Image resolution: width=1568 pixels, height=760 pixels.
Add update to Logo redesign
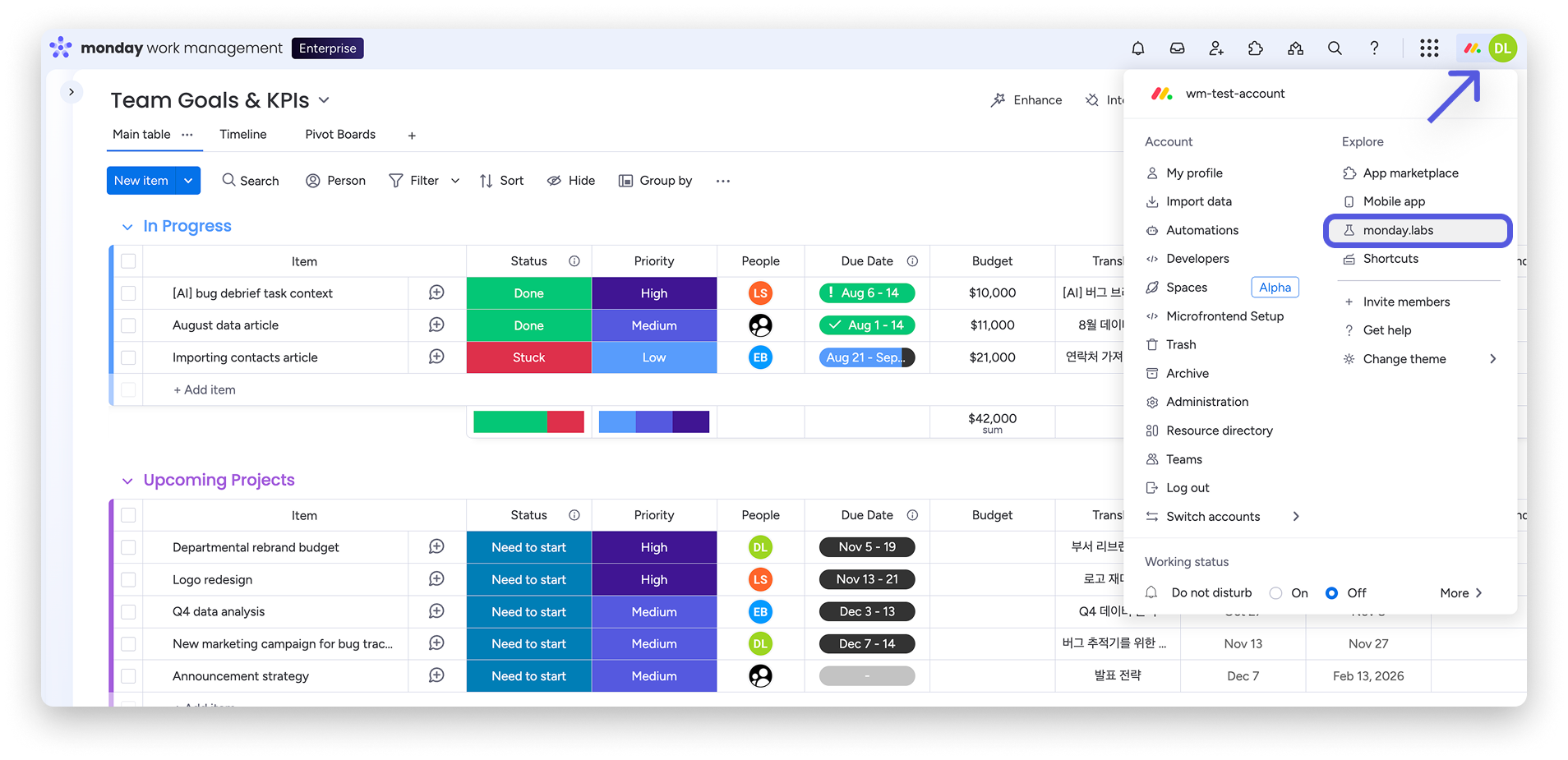436,578
